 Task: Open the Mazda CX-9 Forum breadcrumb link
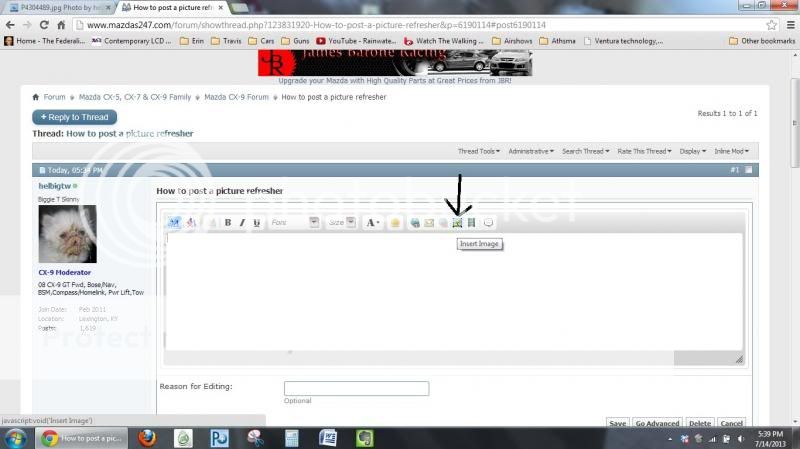[236, 98]
